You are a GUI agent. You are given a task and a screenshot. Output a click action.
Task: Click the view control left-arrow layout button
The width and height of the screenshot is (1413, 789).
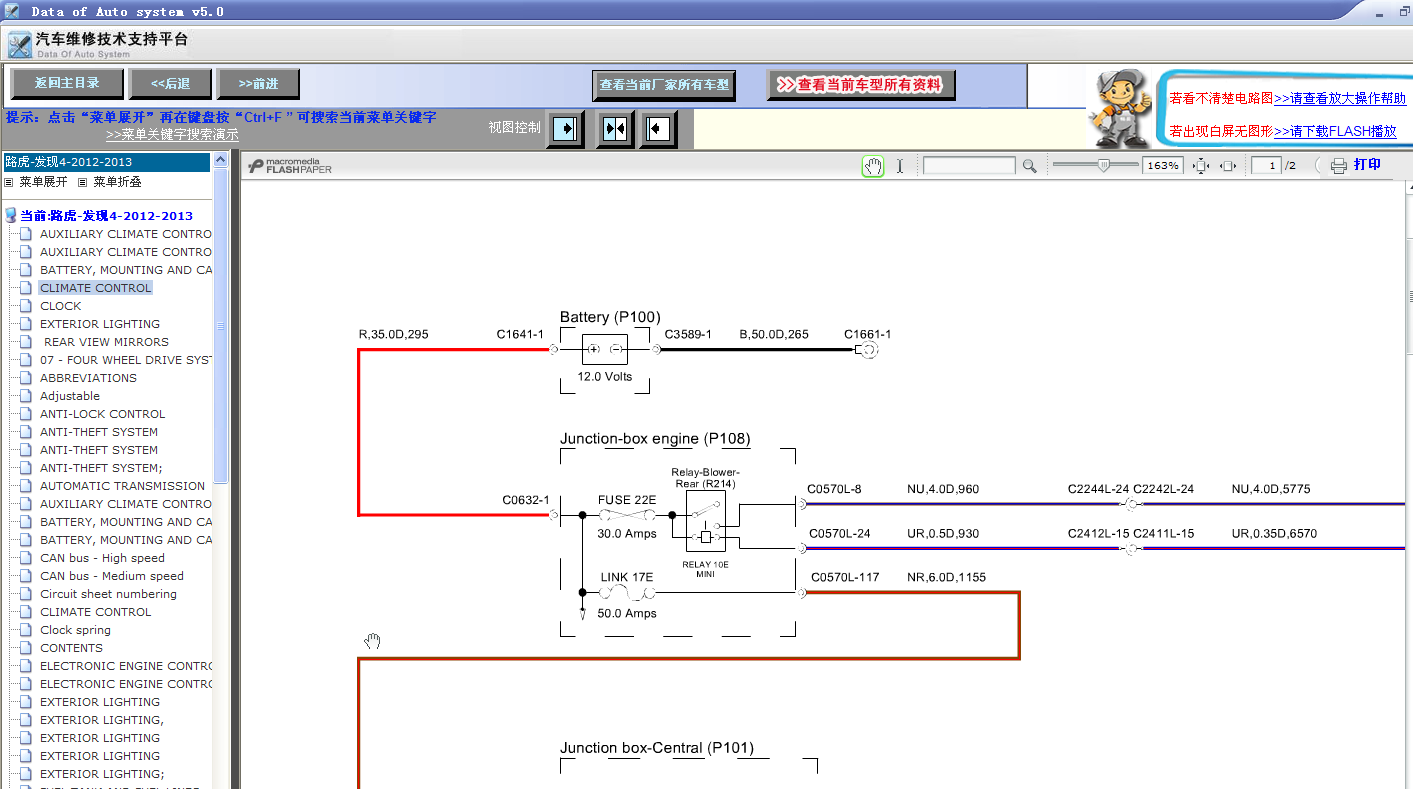(658, 128)
